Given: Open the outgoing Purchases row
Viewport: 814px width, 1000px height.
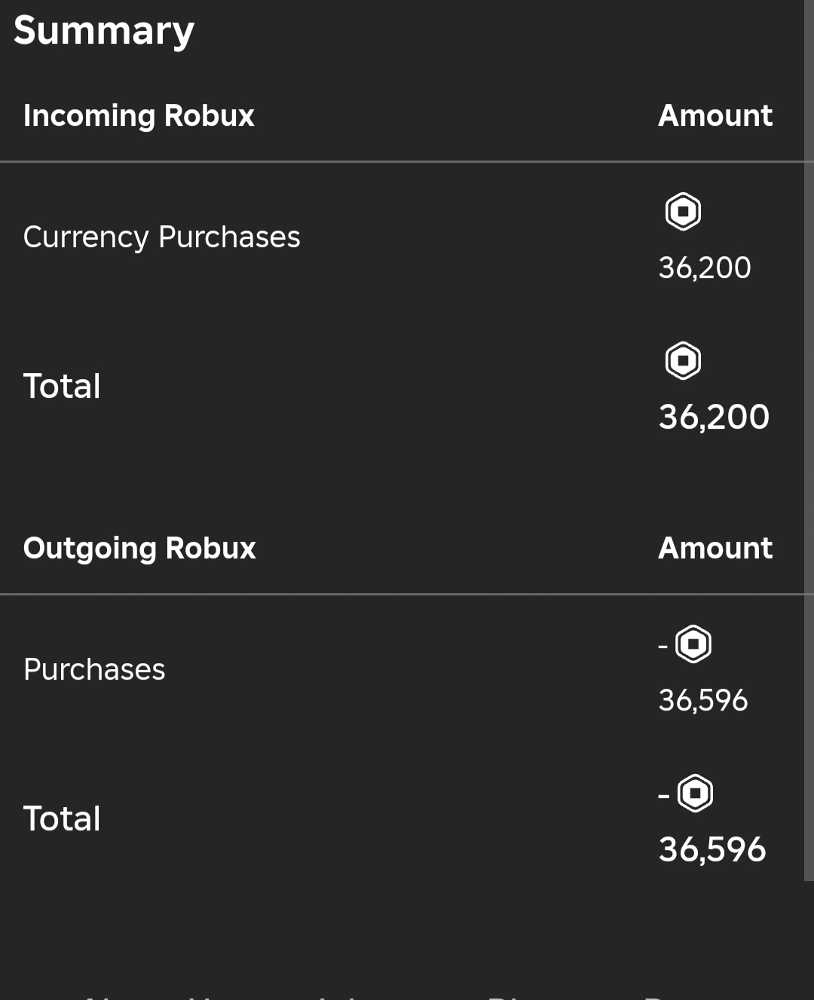Looking at the screenshot, I should click(94, 669).
